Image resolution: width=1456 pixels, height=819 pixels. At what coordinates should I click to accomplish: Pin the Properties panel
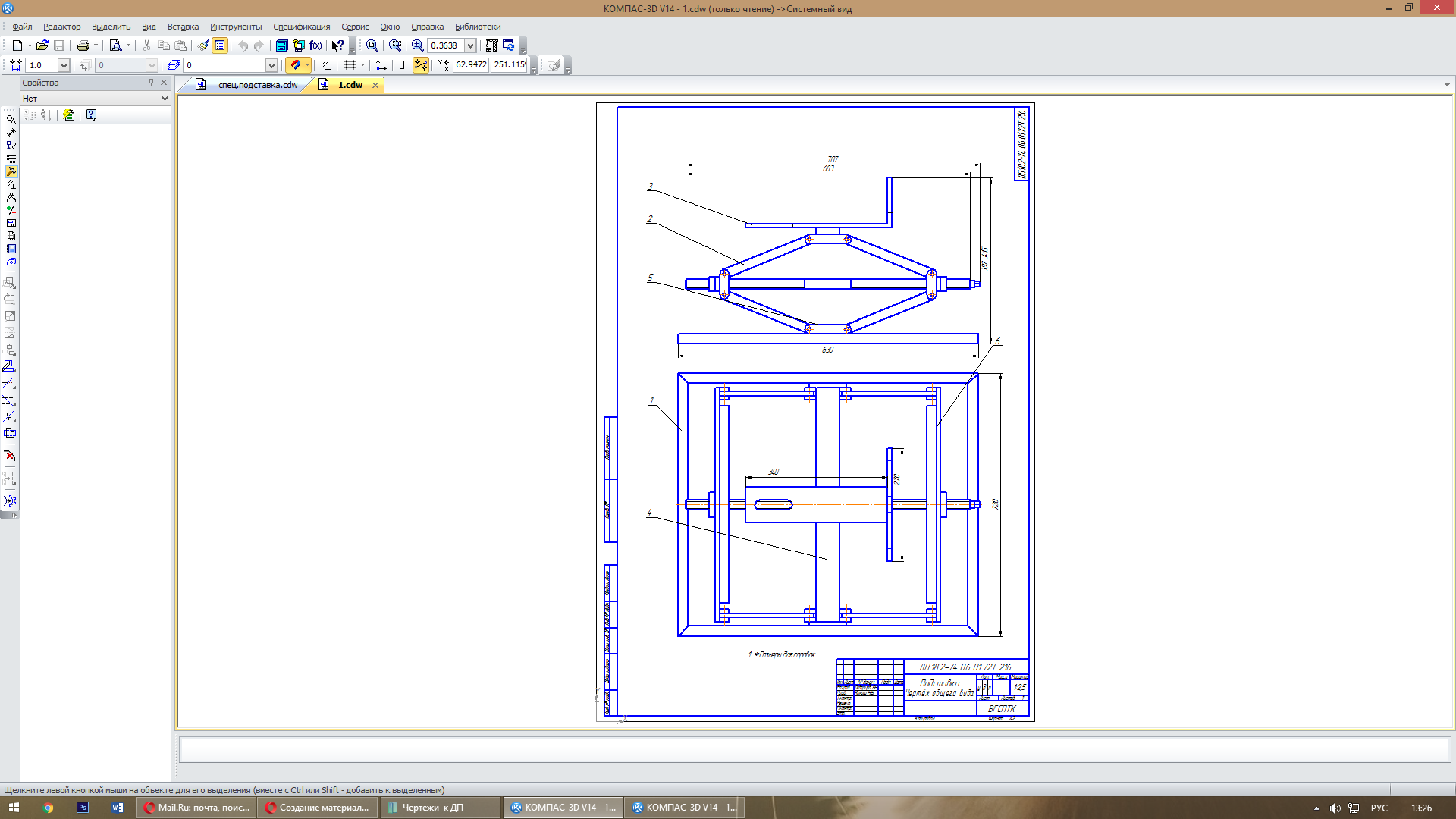point(151,82)
